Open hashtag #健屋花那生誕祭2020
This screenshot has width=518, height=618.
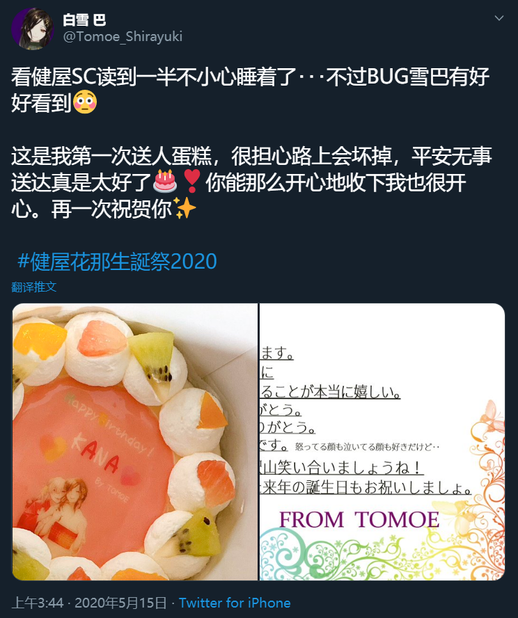pos(117,261)
